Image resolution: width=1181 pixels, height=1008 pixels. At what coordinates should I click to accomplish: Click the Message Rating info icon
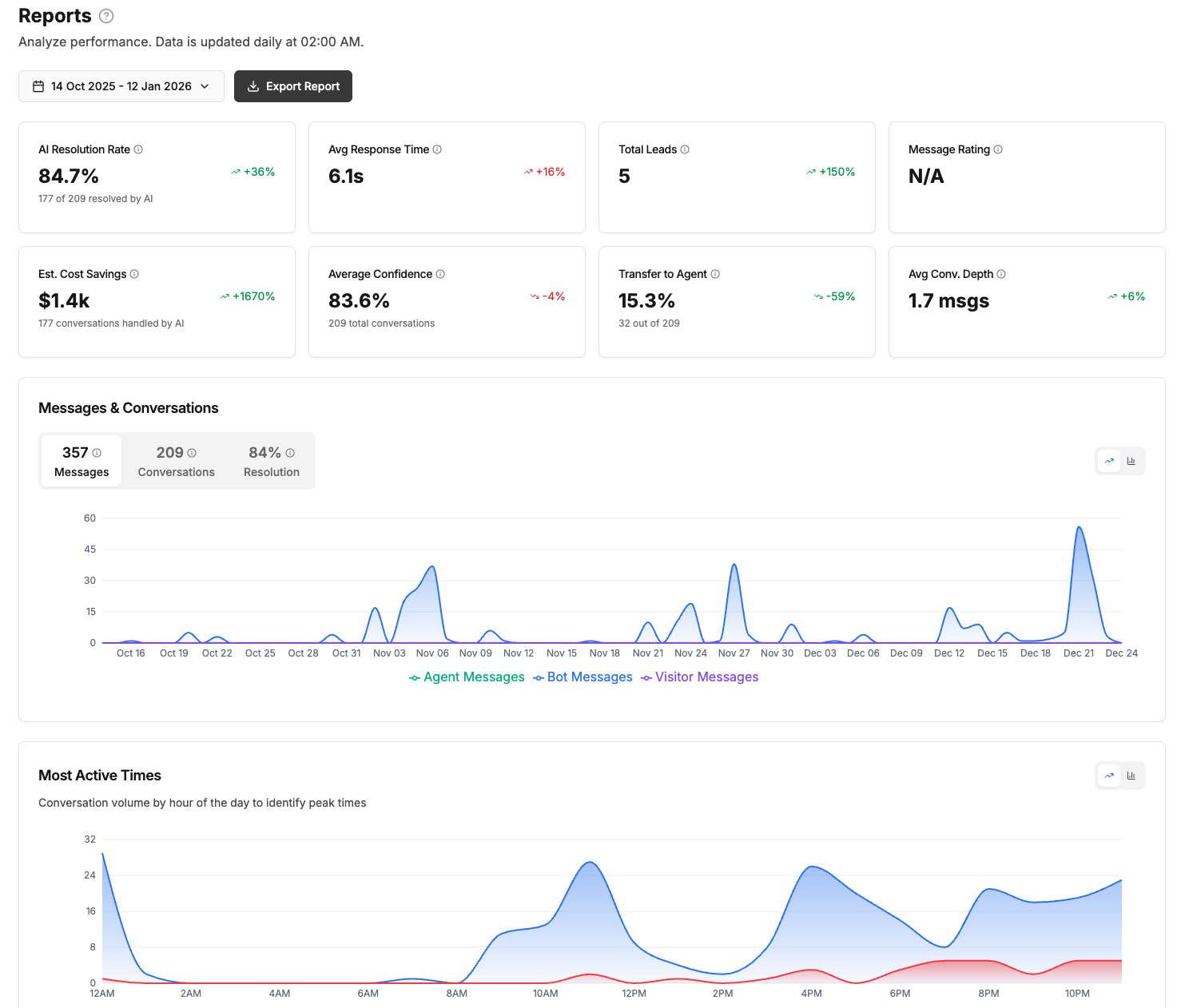pyautogui.click(x=999, y=149)
